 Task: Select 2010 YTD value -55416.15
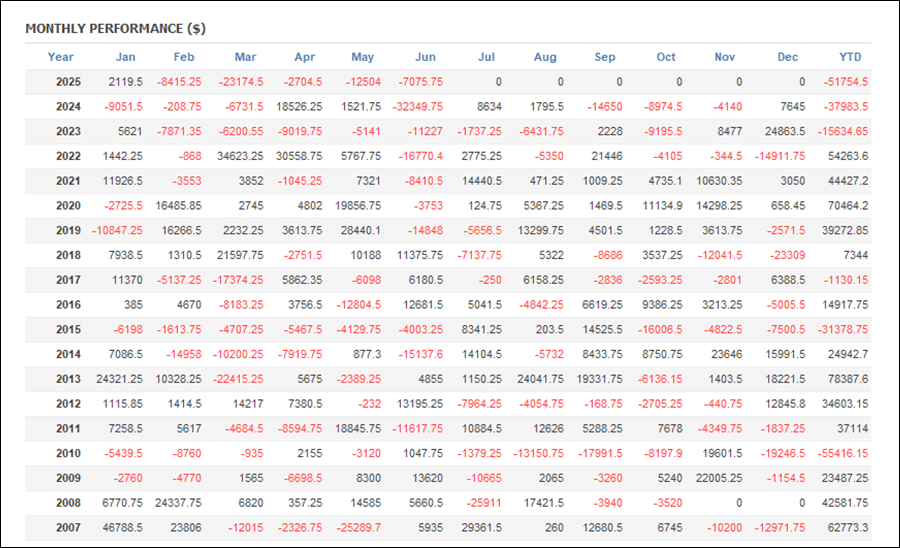pyautogui.click(x=843, y=453)
